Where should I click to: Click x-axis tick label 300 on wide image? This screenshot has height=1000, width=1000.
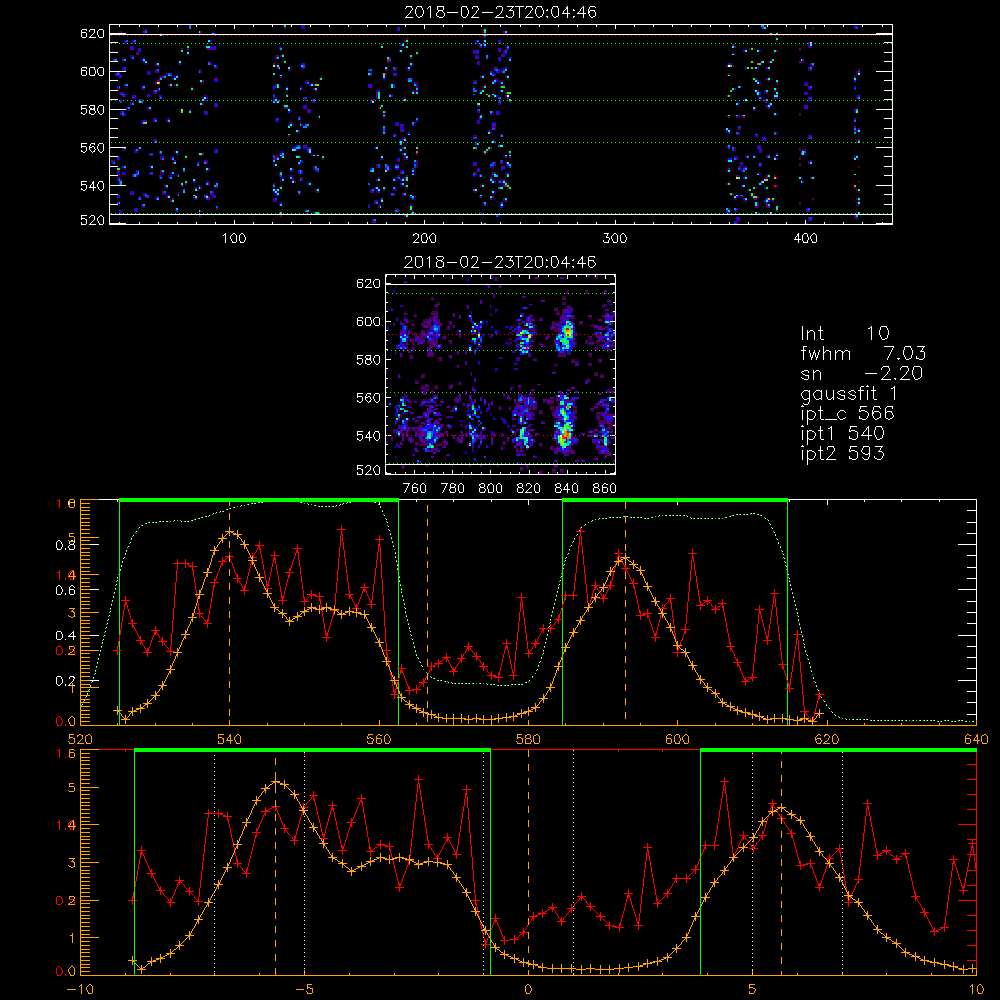615,239
